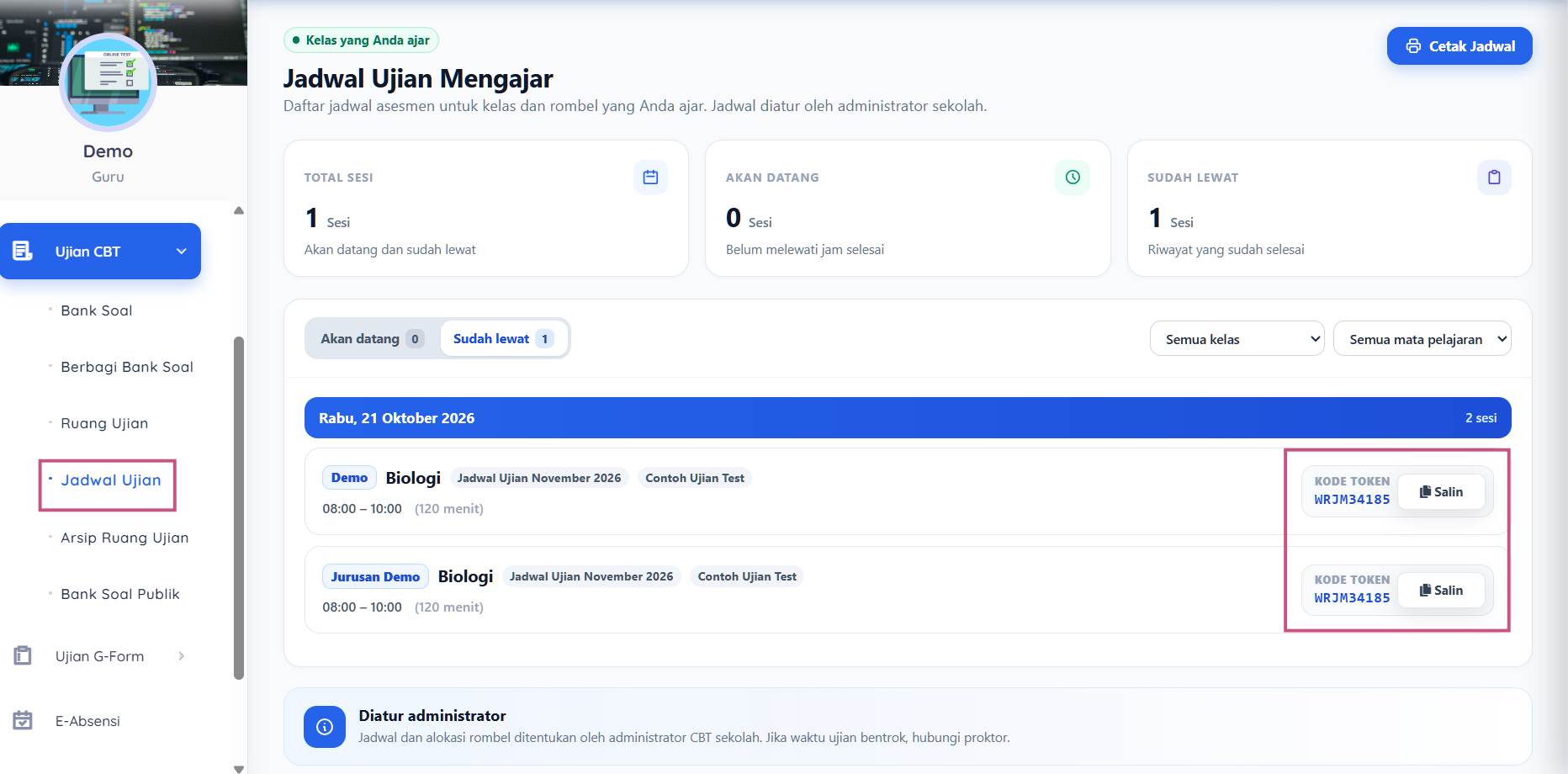Viewport: 1568px width, 774px height.
Task: Click the info icon beside Diatur administrator
Action: pyautogui.click(x=325, y=727)
